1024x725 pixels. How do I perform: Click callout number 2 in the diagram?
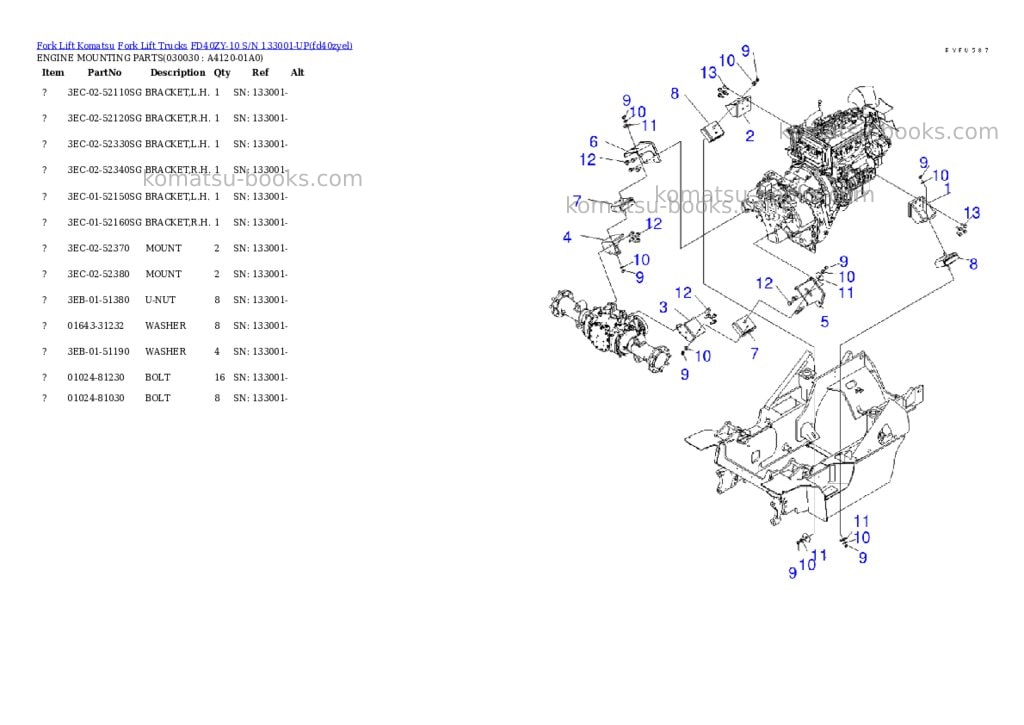point(750,136)
